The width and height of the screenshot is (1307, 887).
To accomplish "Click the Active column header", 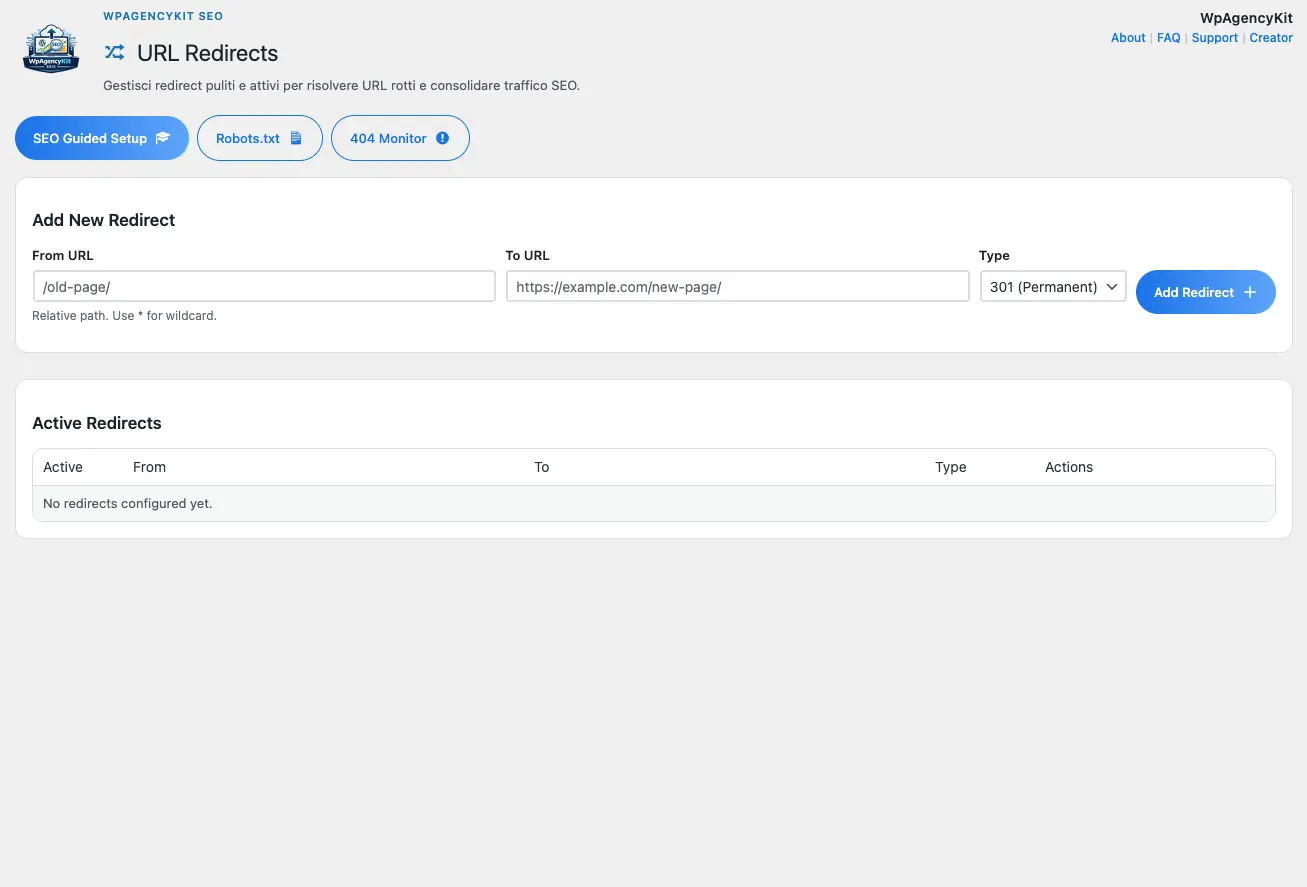I will pyautogui.click(x=63, y=467).
